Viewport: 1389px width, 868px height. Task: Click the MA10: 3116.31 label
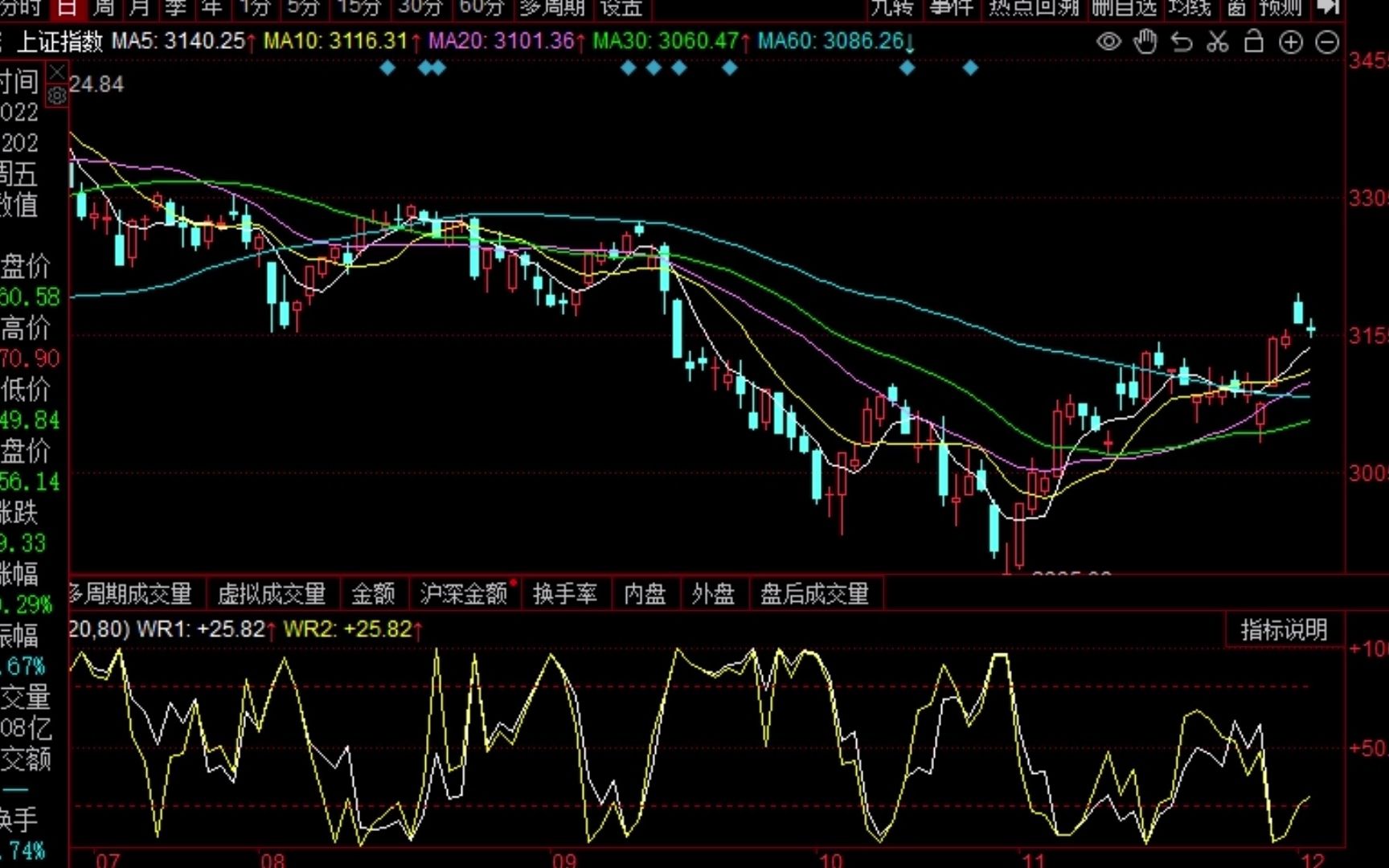(x=335, y=41)
